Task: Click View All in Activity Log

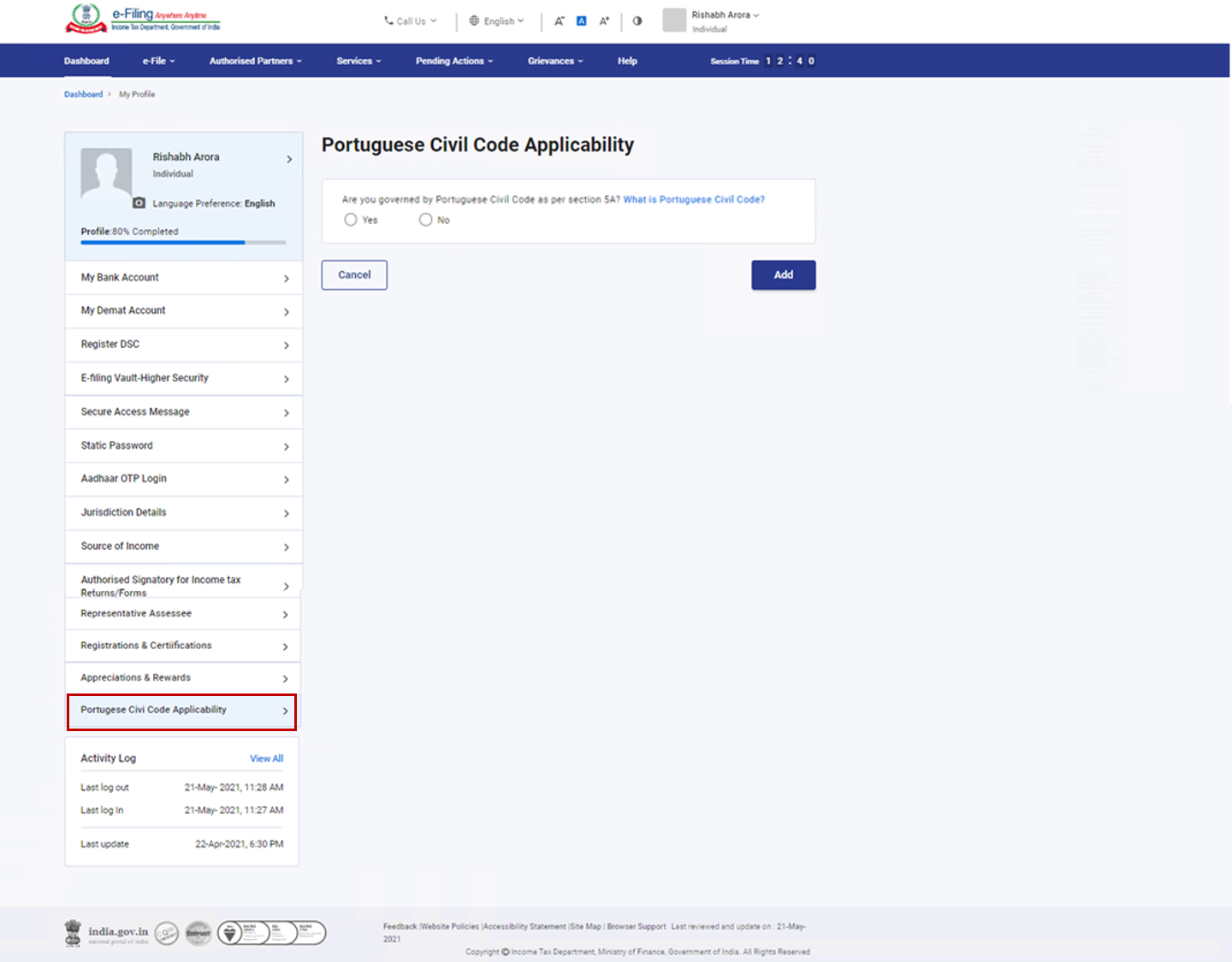Action: coord(266,758)
